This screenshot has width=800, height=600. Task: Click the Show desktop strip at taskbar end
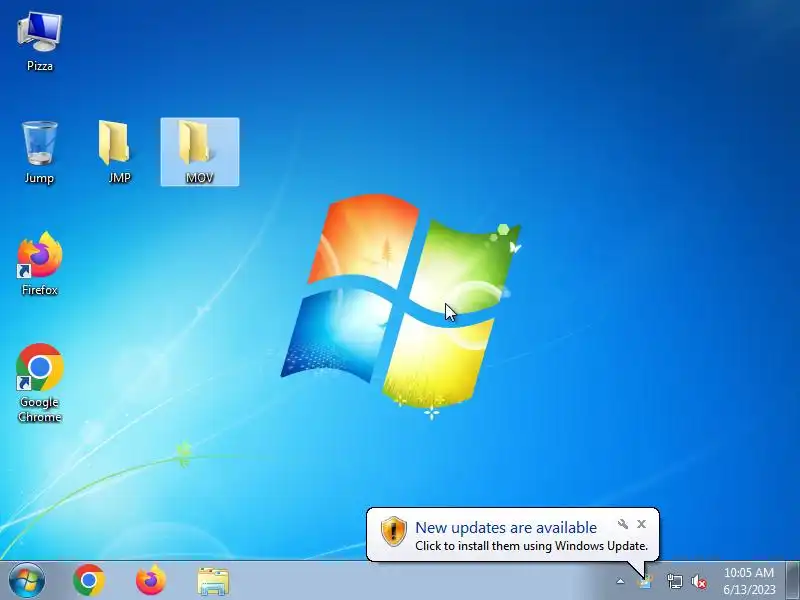[x=793, y=581]
